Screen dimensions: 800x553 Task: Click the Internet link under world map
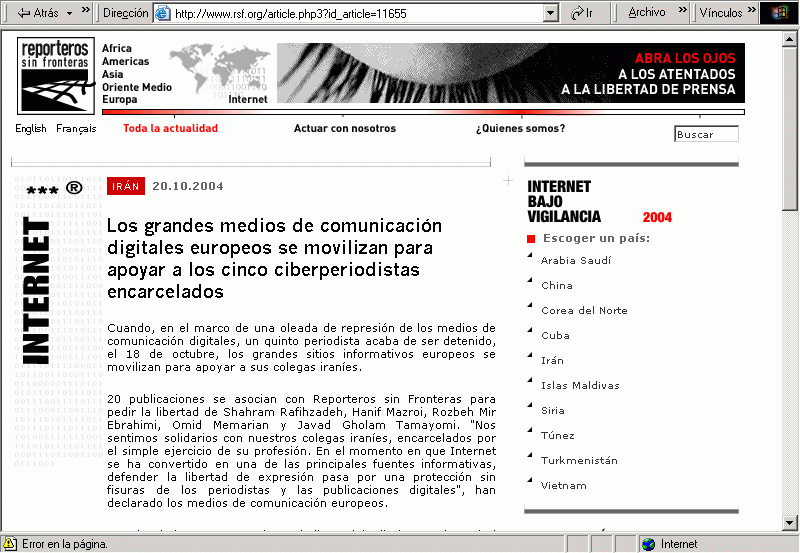coord(247,99)
